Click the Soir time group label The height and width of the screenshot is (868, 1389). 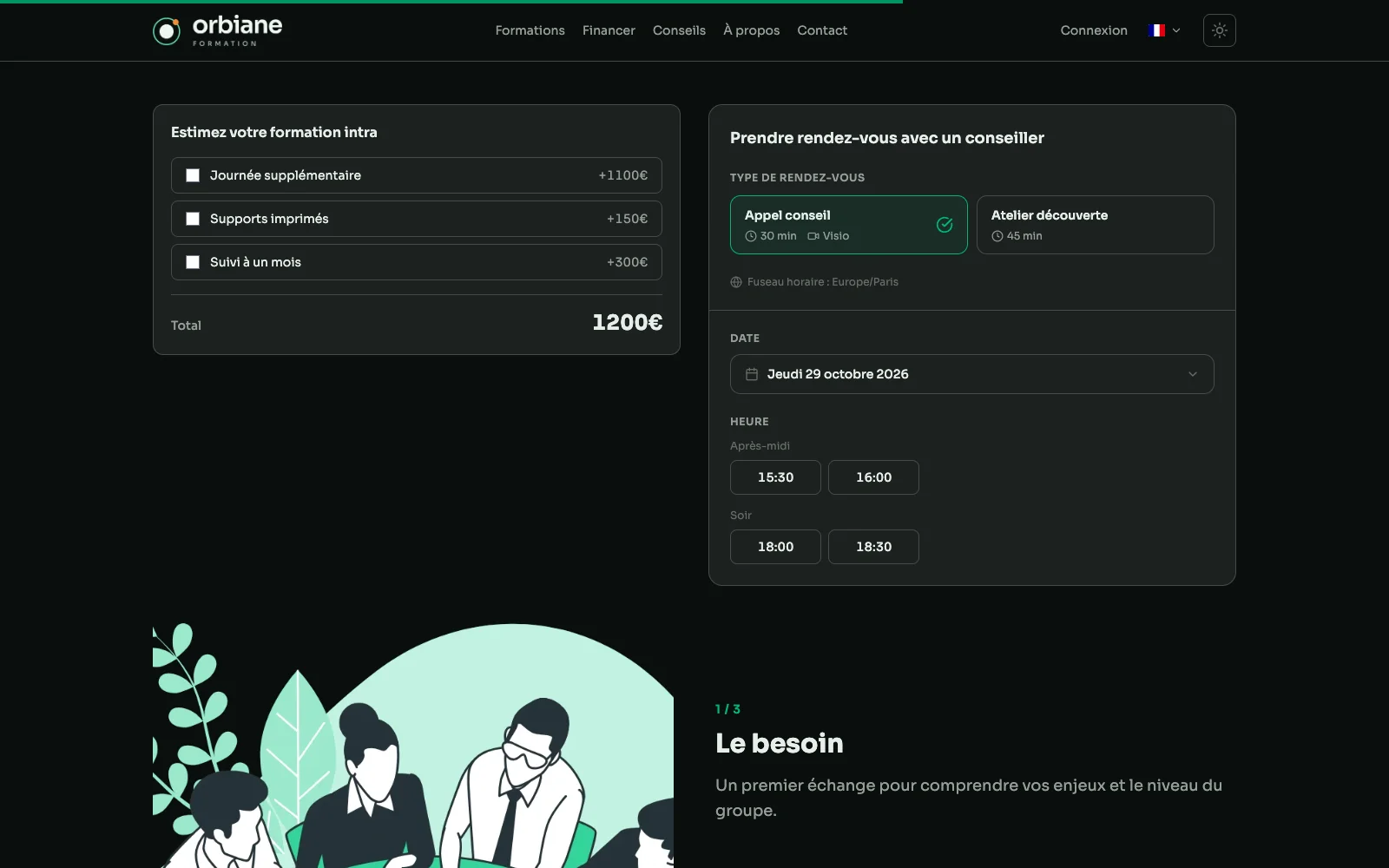[x=741, y=516]
